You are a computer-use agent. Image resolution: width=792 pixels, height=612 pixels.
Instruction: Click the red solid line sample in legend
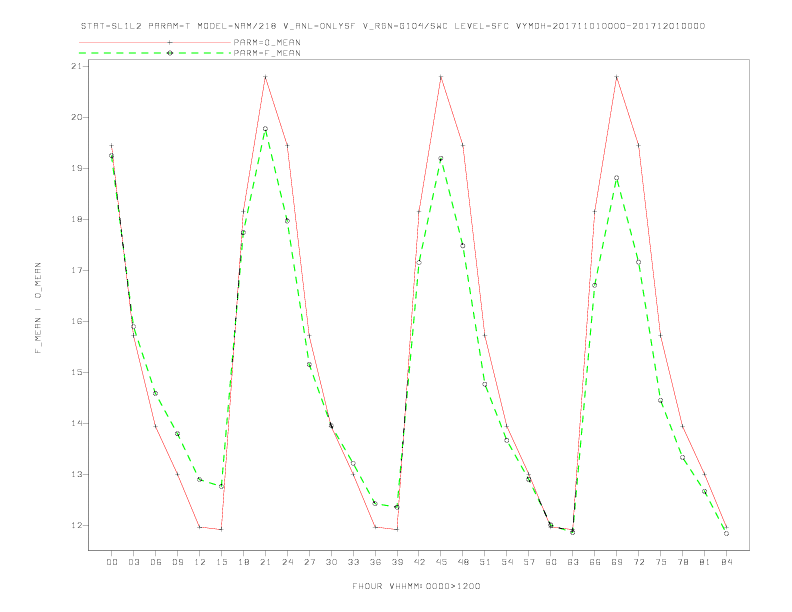click(x=155, y=42)
